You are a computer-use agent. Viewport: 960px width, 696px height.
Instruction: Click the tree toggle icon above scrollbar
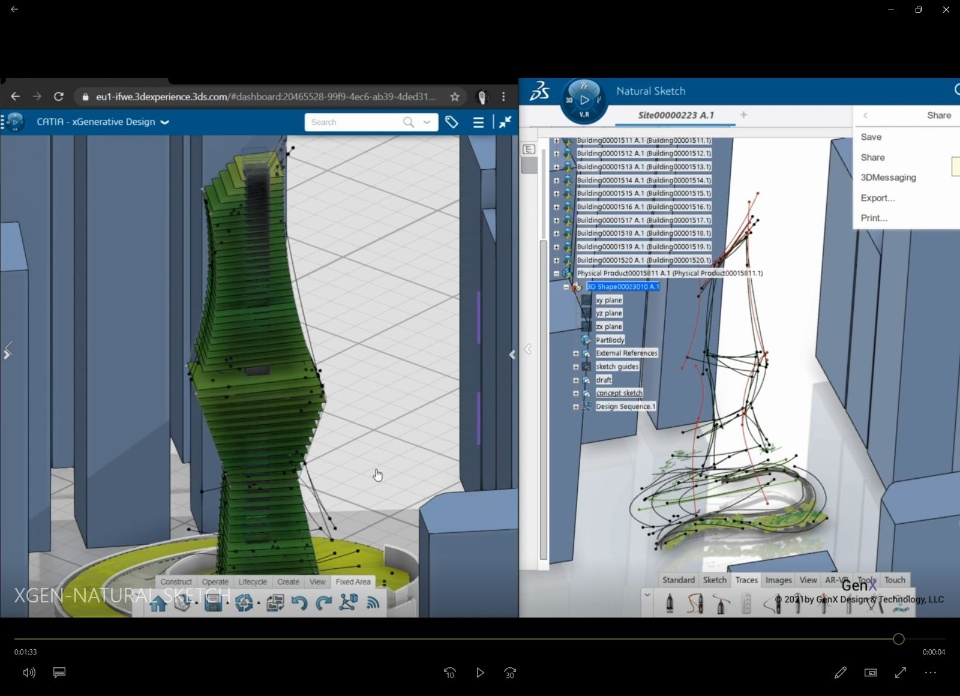(x=529, y=149)
